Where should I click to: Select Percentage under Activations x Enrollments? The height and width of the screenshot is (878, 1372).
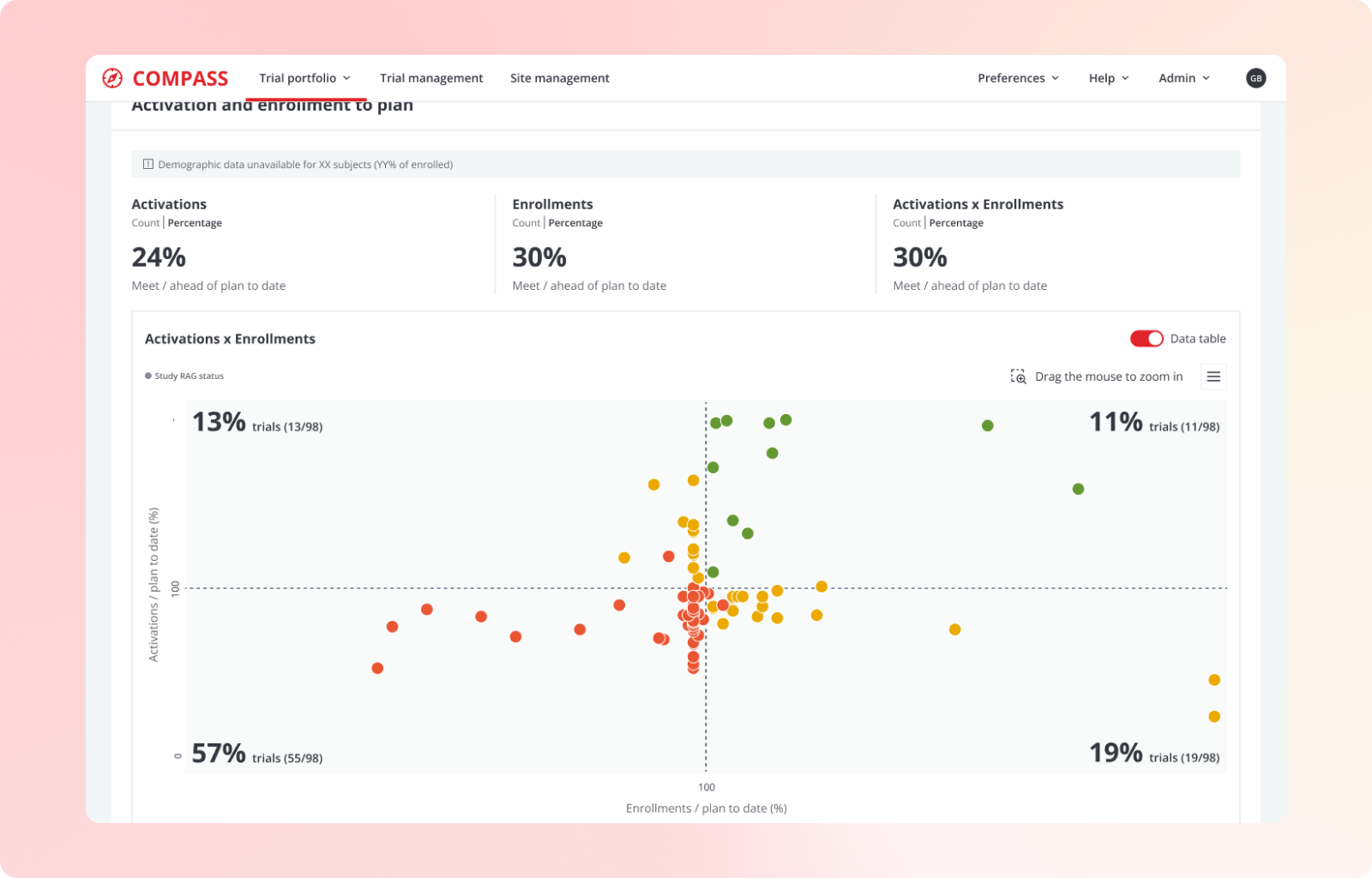click(956, 222)
